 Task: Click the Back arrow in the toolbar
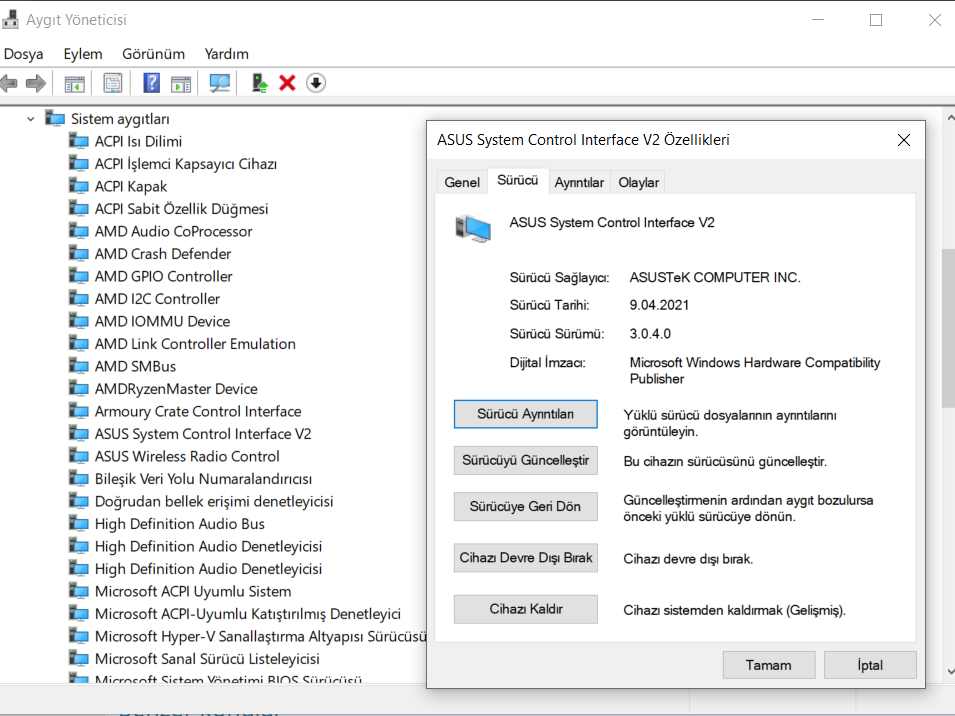[x=10, y=83]
